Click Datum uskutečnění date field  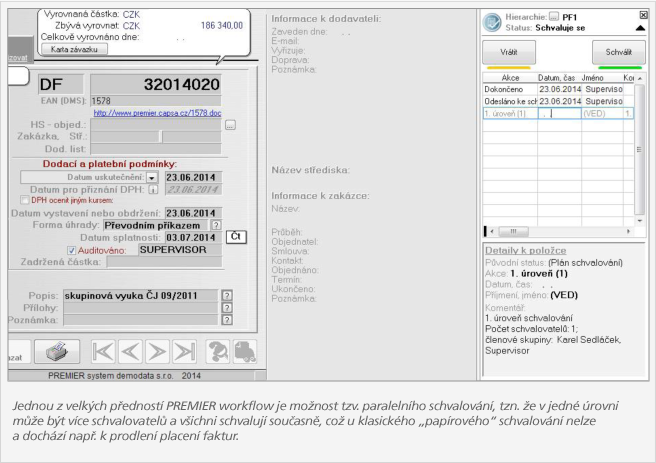(x=193, y=177)
